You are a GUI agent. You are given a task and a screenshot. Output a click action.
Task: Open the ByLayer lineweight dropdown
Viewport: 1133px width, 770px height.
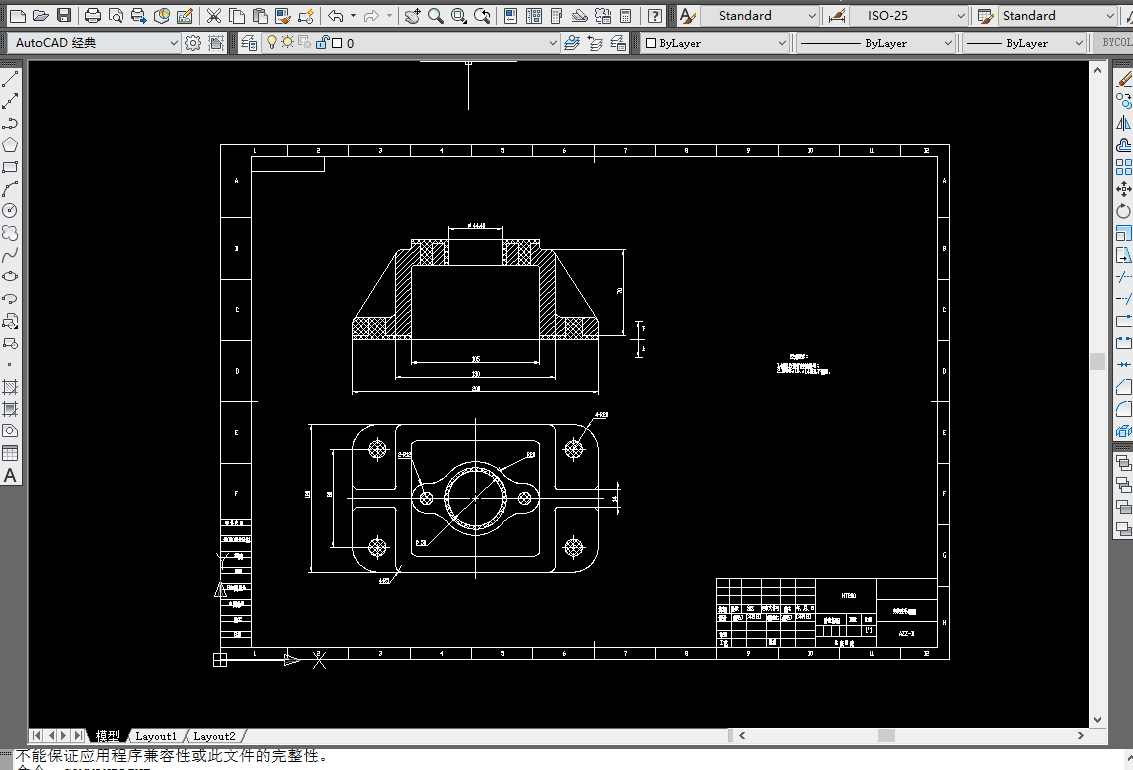(1025, 43)
